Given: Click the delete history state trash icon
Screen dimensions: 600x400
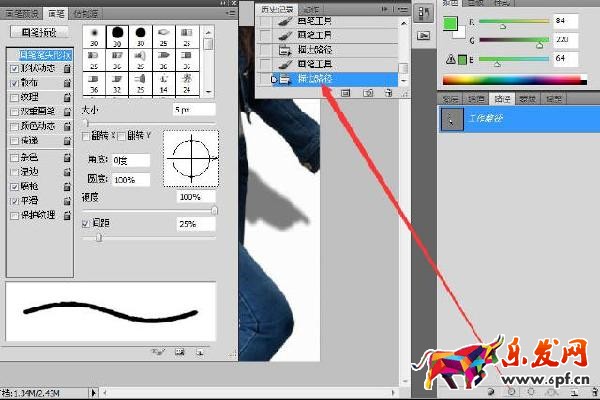Looking at the screenshot, I should pyautogui.click(x=388, y=92).
